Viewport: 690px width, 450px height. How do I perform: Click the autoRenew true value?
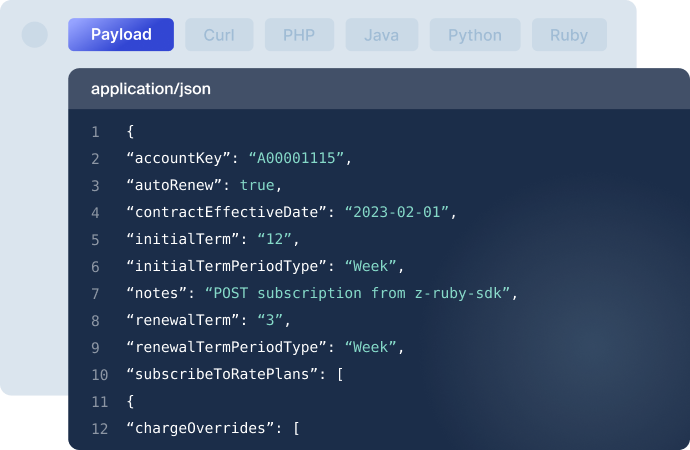tap(260, 186)
